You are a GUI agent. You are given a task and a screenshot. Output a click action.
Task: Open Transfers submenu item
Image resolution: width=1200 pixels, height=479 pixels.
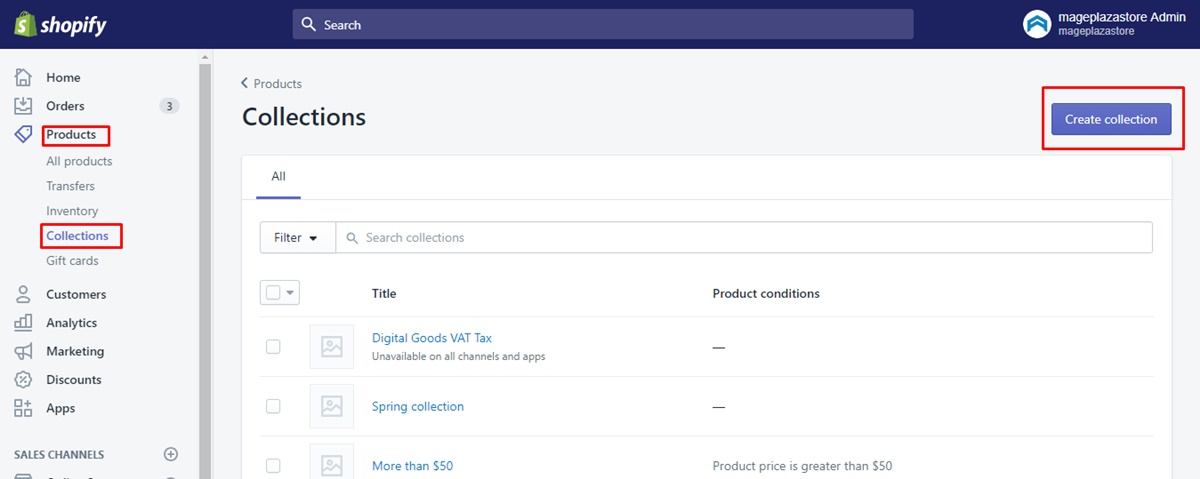(x=70, y=186)
